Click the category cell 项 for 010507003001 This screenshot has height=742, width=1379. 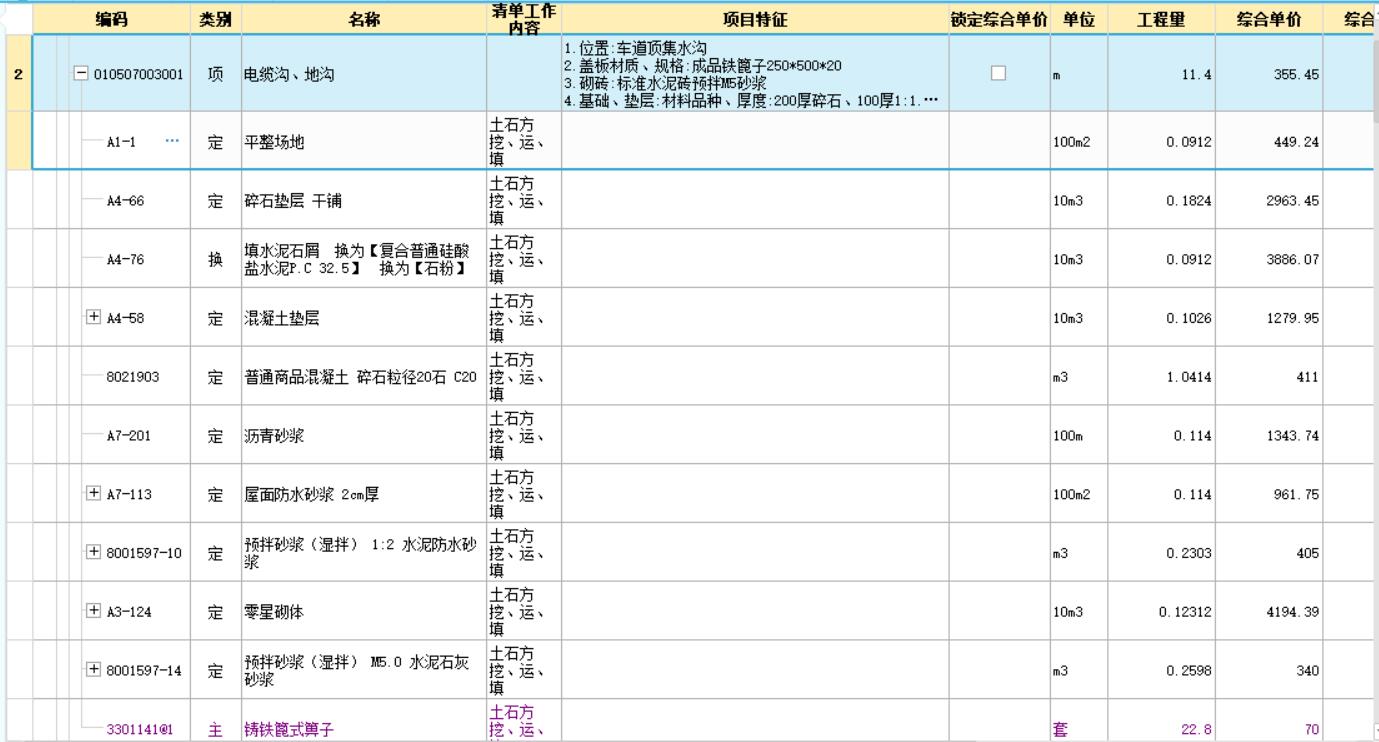tap(215, 74)
